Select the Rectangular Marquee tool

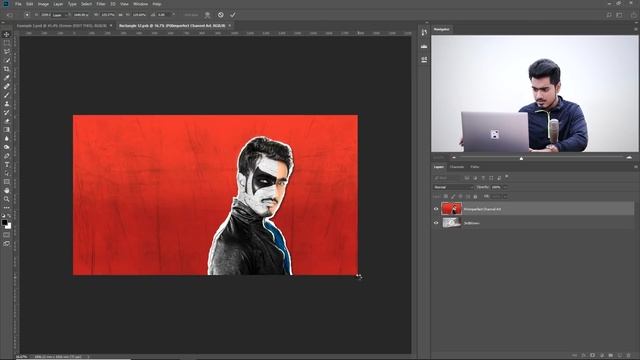coord(7,43)
